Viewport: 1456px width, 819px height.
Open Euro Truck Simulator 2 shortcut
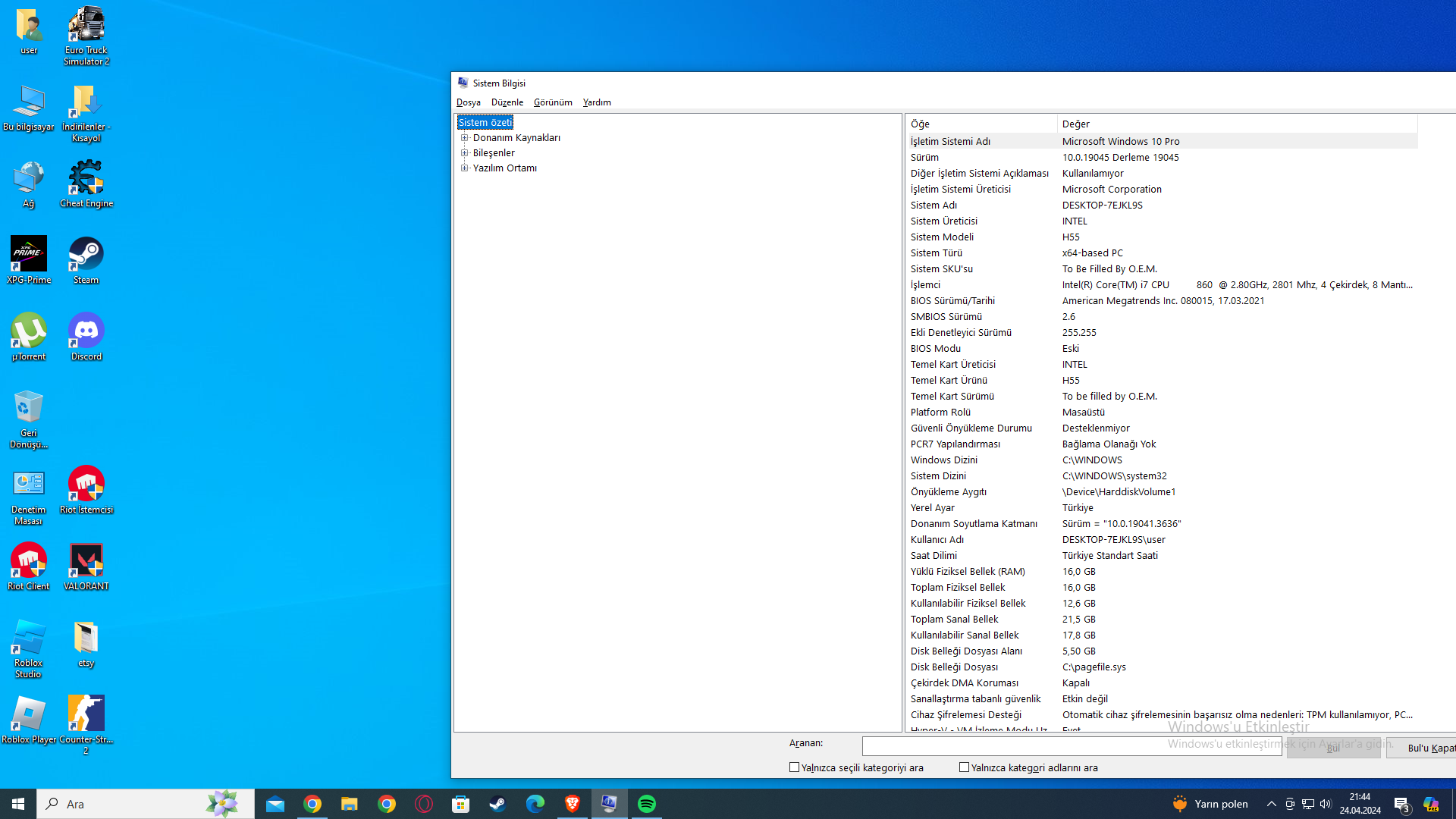[86, 36]
